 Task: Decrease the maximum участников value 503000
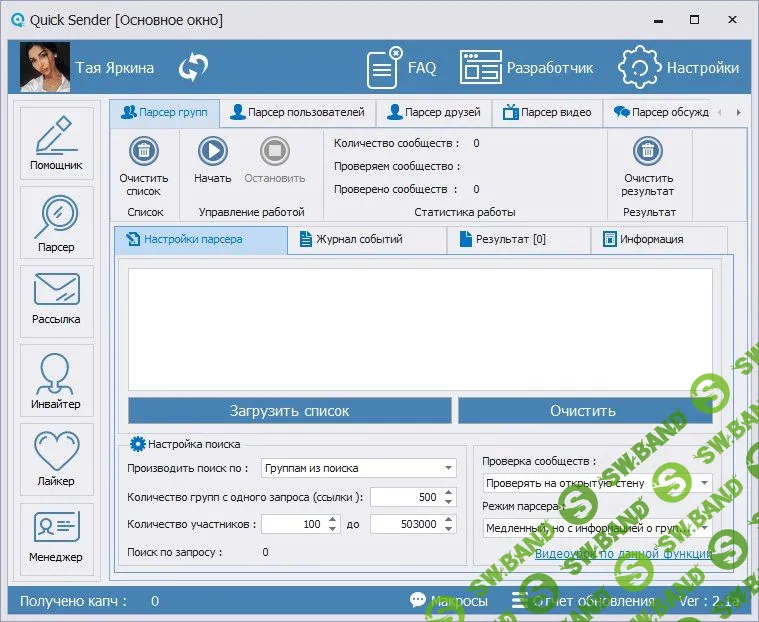point(449,529)
